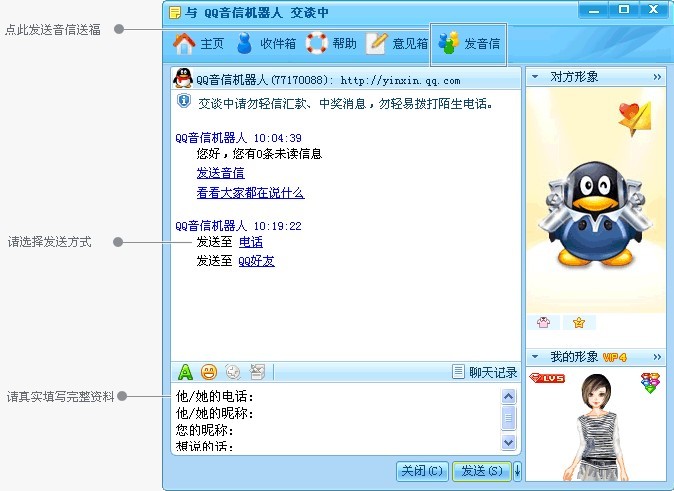Open the 主页 home toolbar item
The height and width of the screenshot is (491, 674).
tap(199, 43)
